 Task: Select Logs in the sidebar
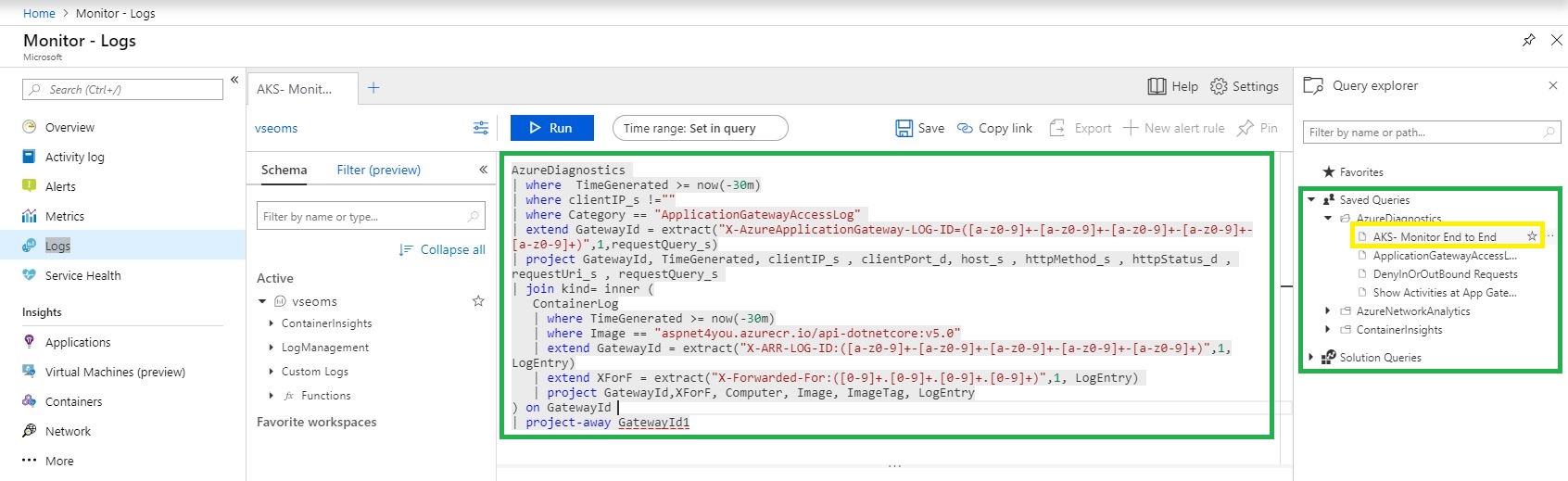57,246
